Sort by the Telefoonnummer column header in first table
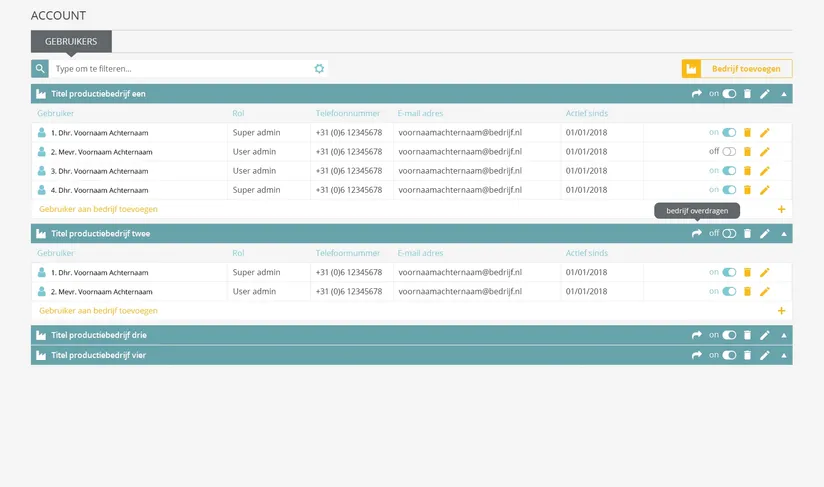 tap(347, 113)
